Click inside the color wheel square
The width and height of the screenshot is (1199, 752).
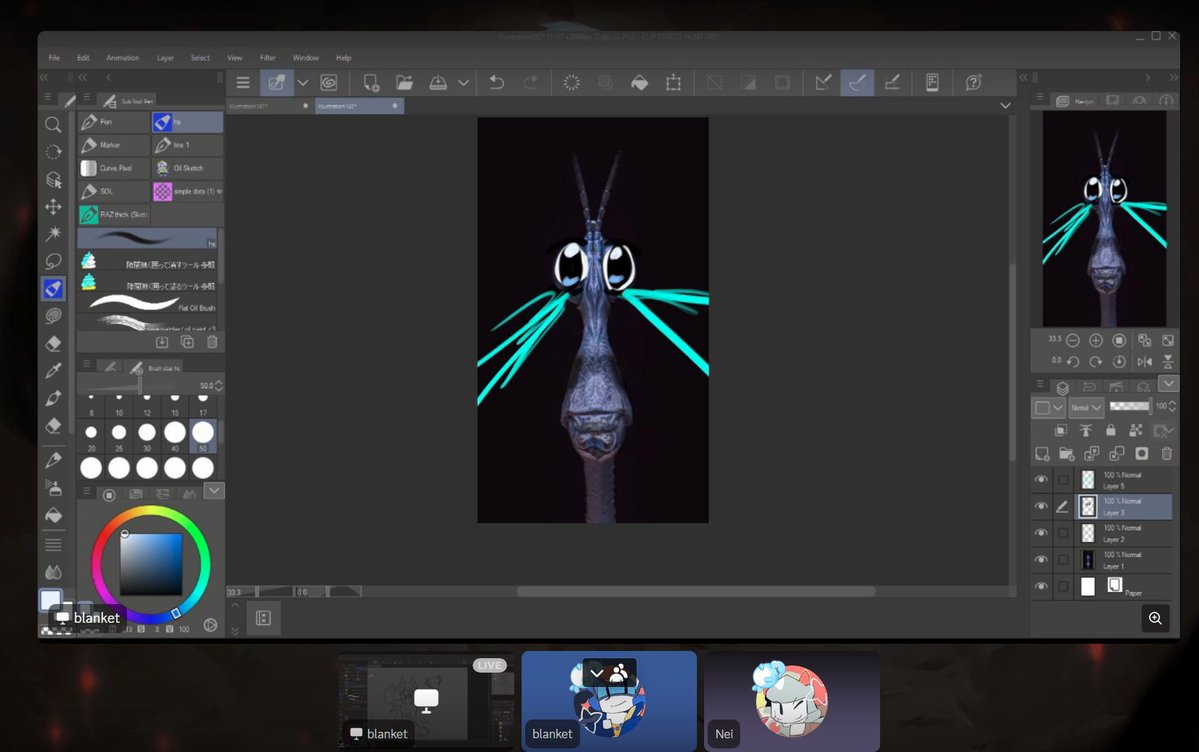(x=151, y=564)
